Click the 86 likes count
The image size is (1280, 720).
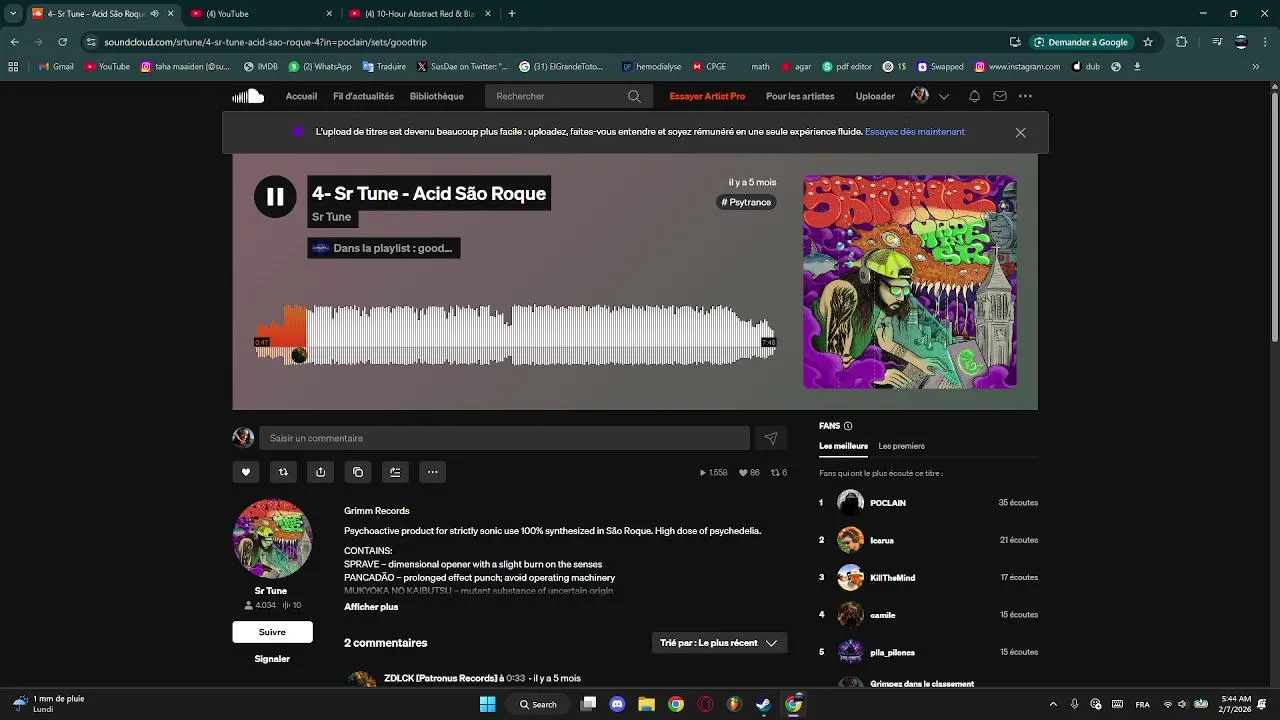(749, 472)
